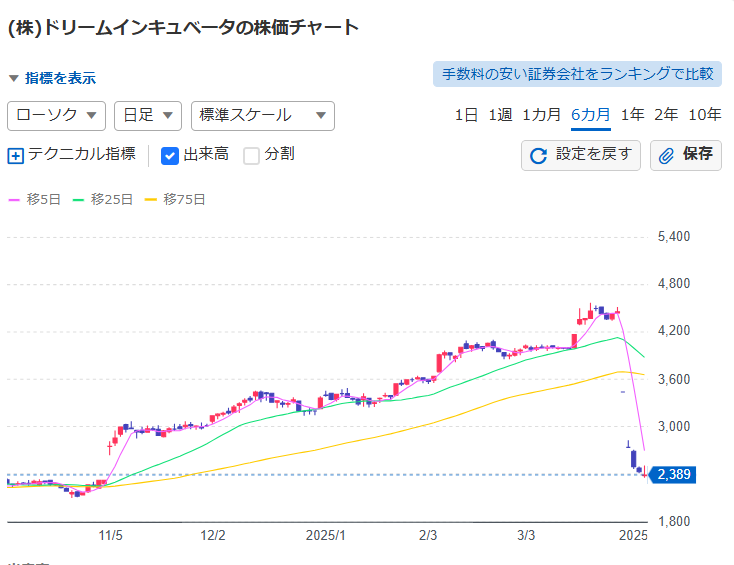This screenshot has width=734, height=565.
Task: Enable the 分割 checkbox
Action: (x=251, y=155)
